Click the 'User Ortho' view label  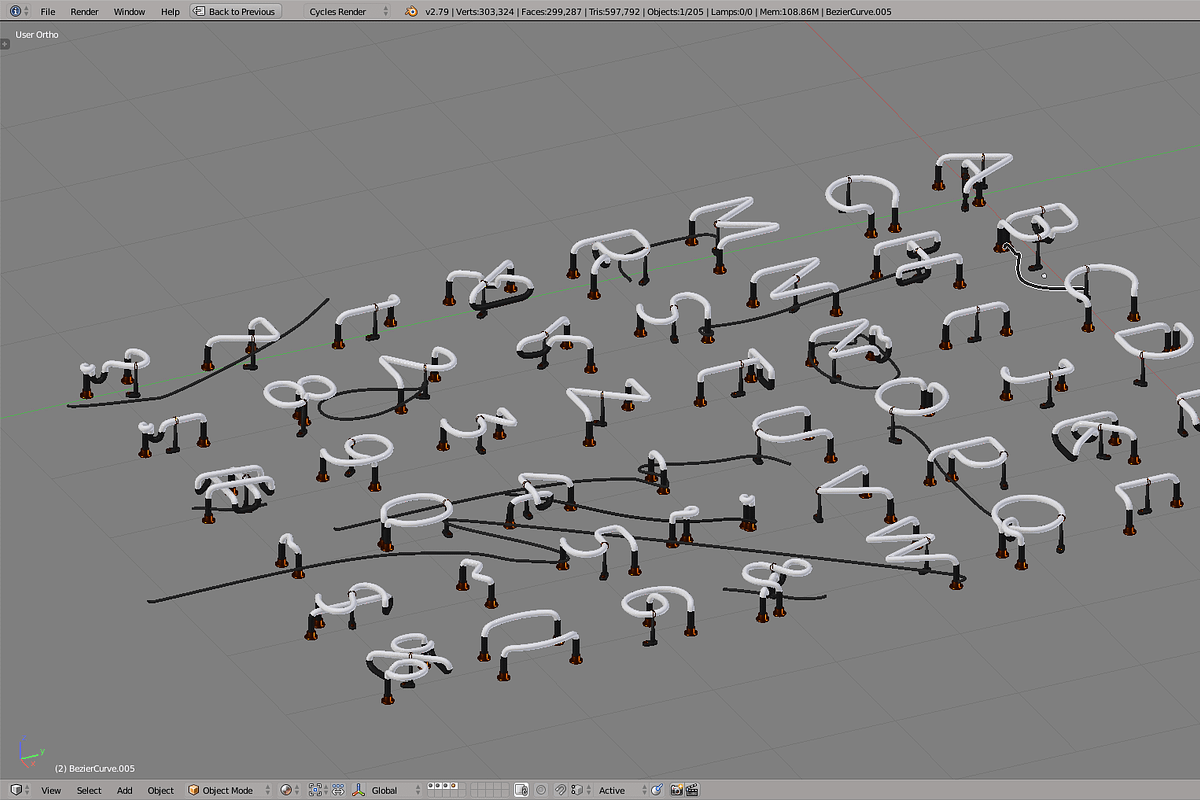[37, 35]
